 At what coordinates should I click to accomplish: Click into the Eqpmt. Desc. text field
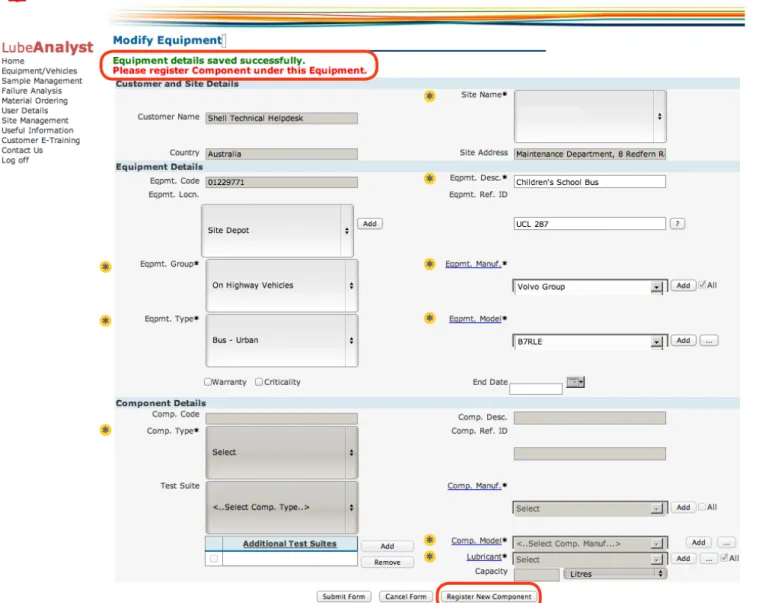pyautogui.click(x=590, y=182)
